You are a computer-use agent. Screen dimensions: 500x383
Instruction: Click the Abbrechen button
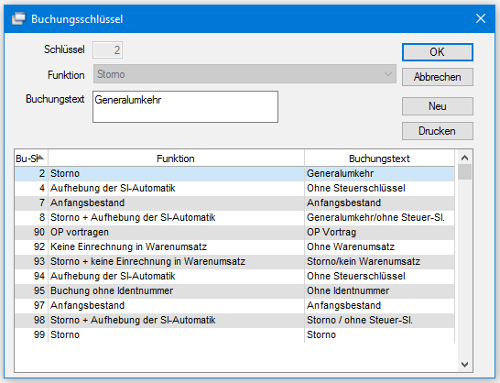[437, 77]
